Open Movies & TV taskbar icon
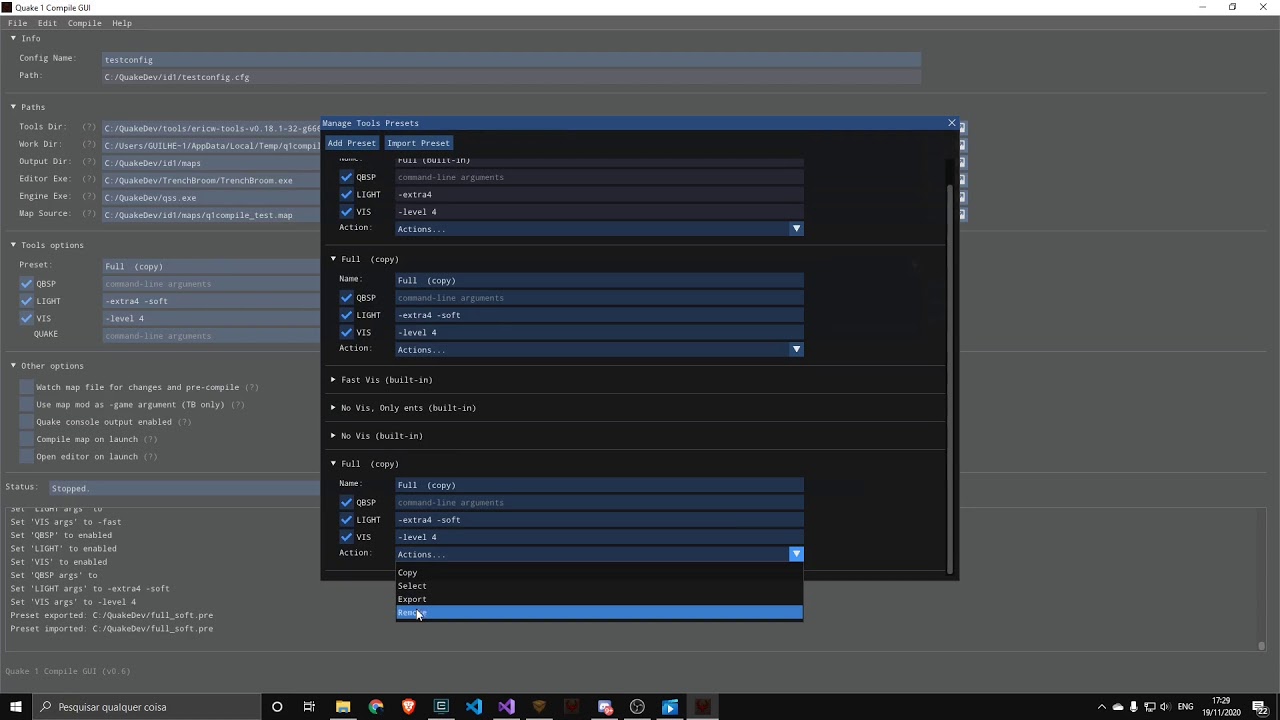Image resolution: width=1280 pixels, height=720 pixels. tap(670, 707)
